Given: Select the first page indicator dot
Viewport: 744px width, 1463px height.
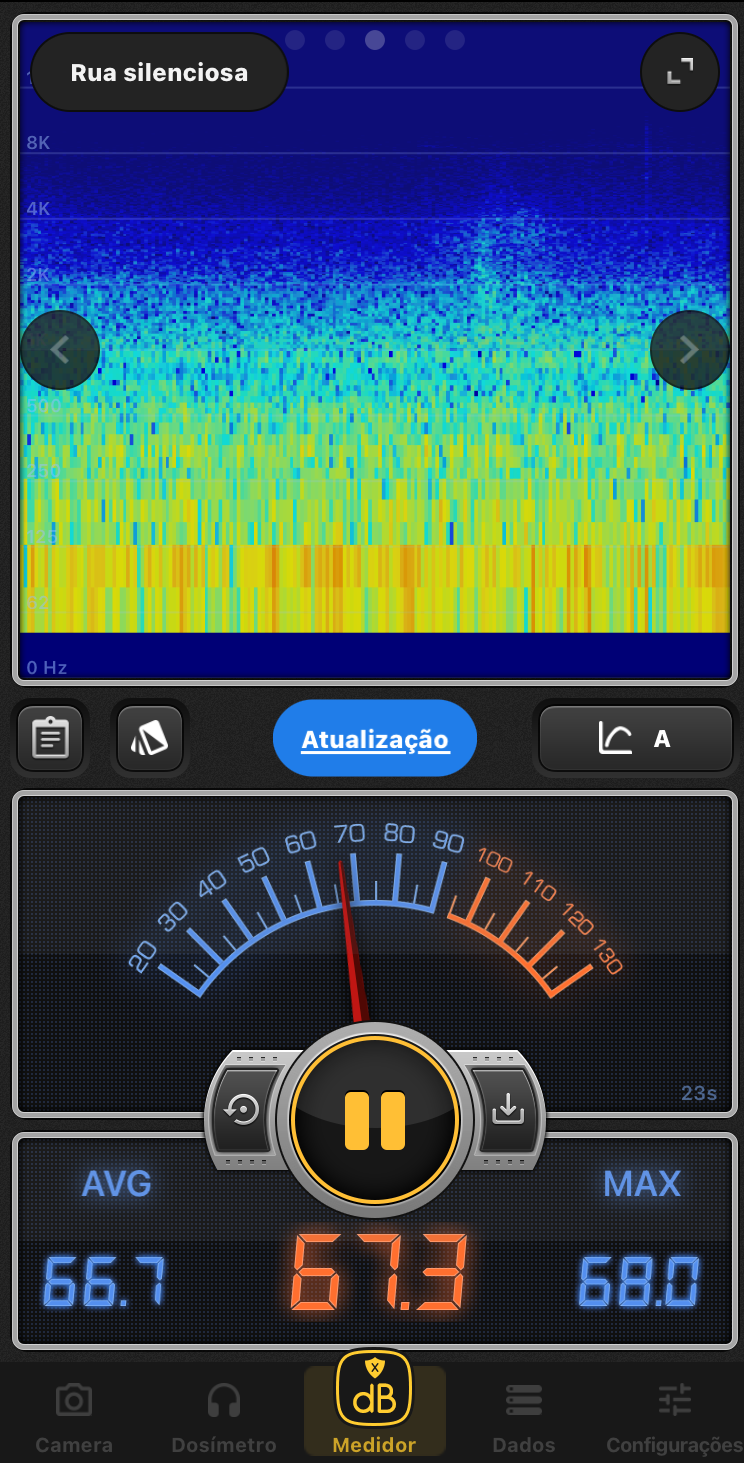Looking at the screenshot, I should coord(295,40).
